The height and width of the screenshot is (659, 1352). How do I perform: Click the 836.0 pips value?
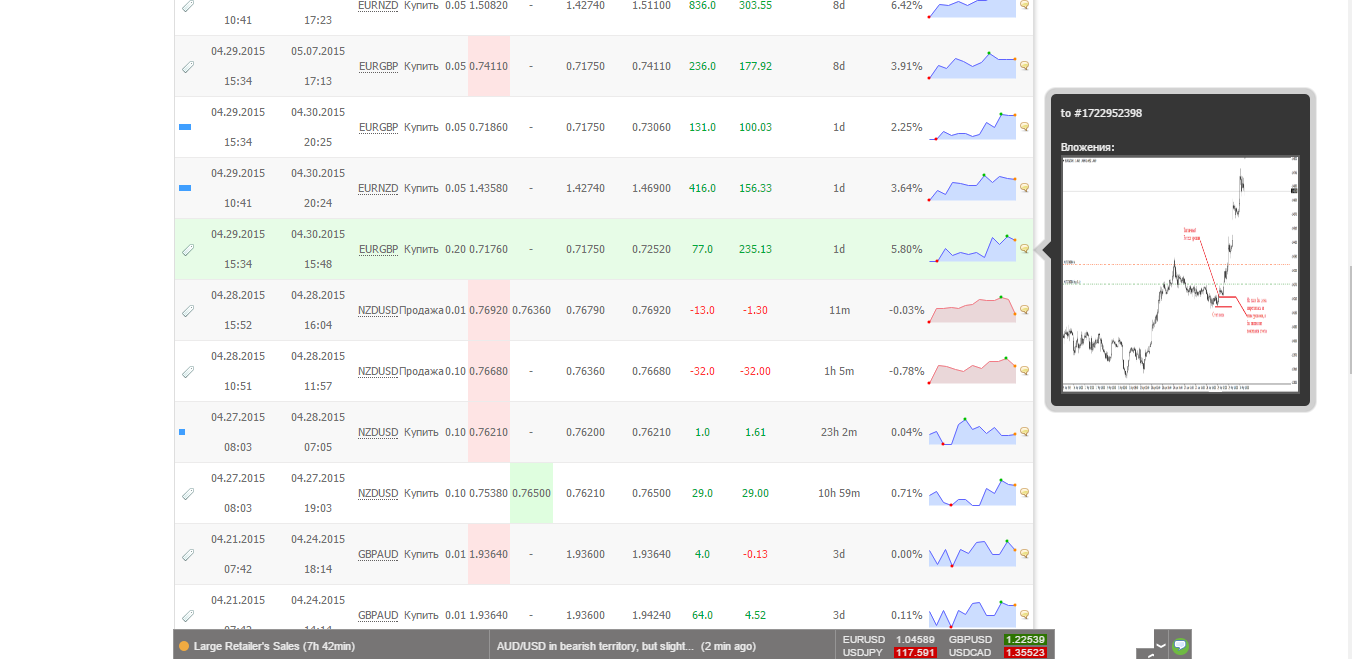pos(702,5)
